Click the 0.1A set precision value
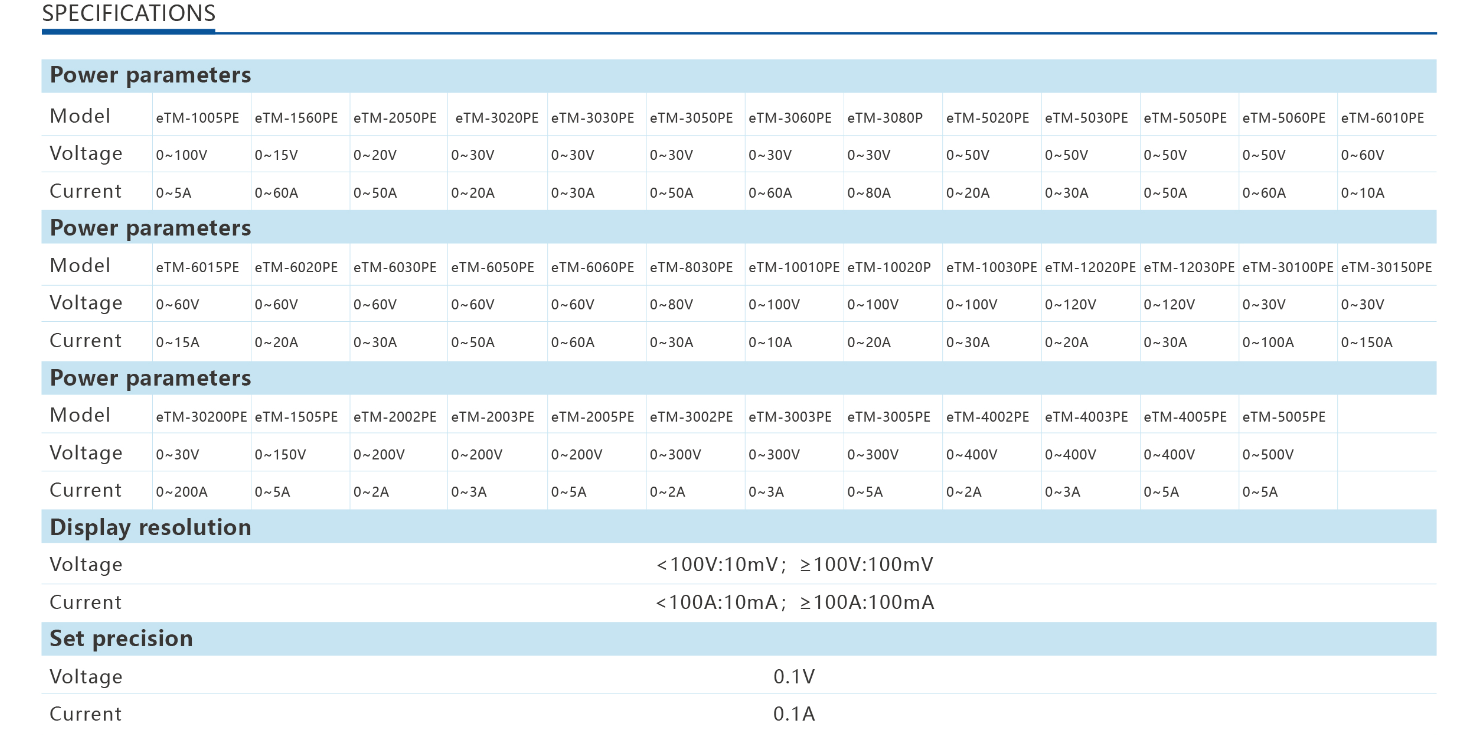The image size is (1476, 735). tap(794, 714)
